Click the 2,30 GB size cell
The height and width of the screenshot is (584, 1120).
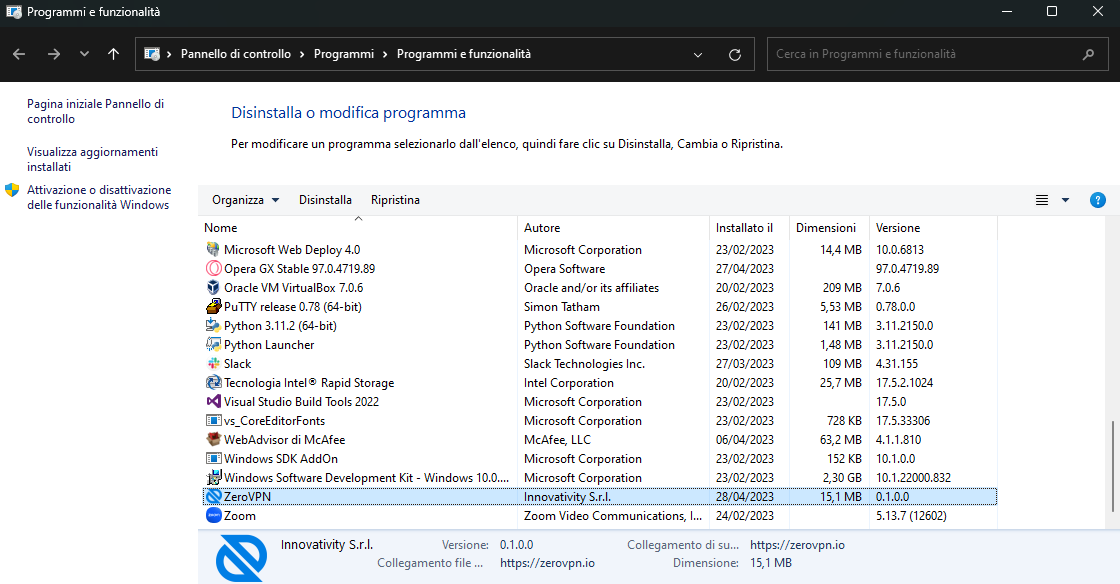(x=841, y=478)
